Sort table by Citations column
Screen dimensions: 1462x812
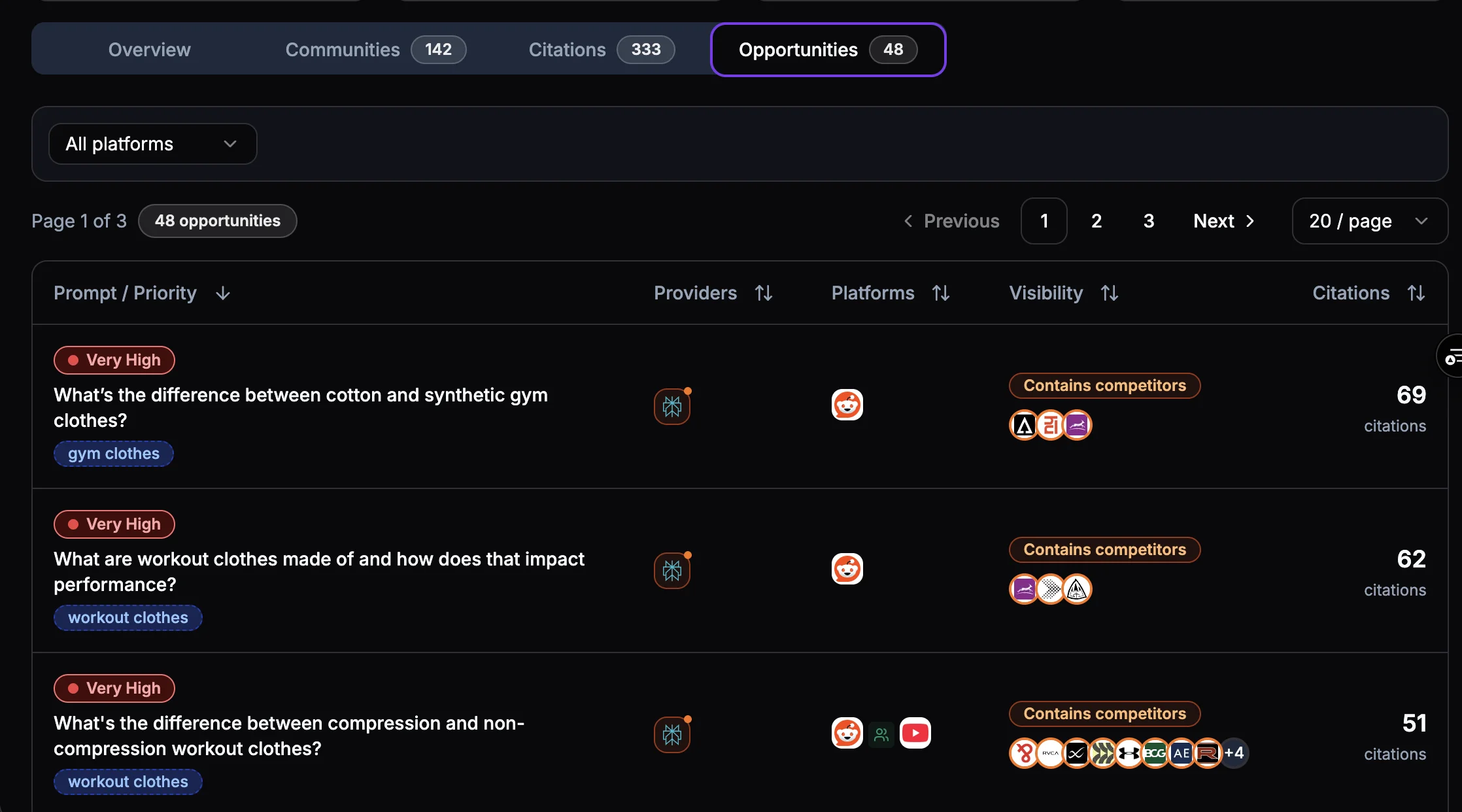click(x=1416, y=293)
